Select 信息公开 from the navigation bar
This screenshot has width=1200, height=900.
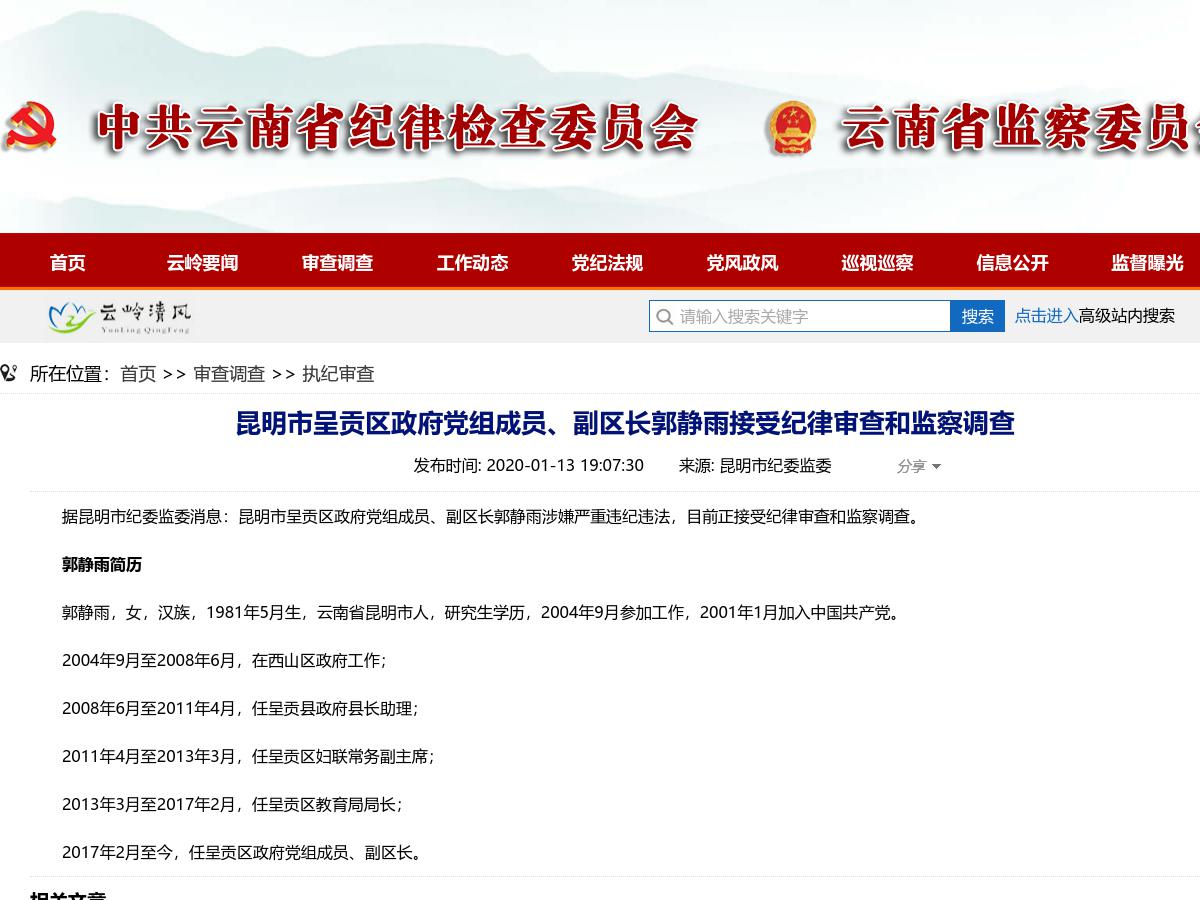(1012, 263)
